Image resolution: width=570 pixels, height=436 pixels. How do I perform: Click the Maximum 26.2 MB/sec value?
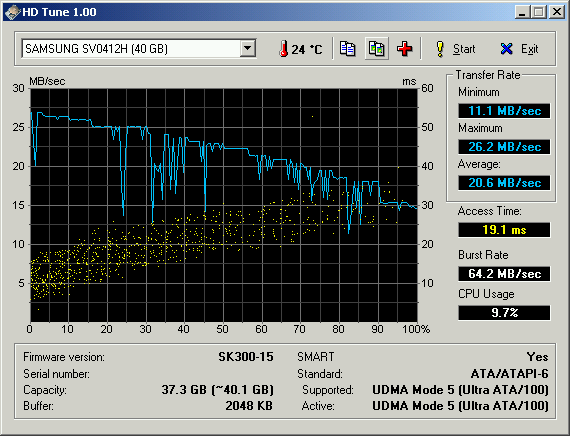click(x=504, y=147)
